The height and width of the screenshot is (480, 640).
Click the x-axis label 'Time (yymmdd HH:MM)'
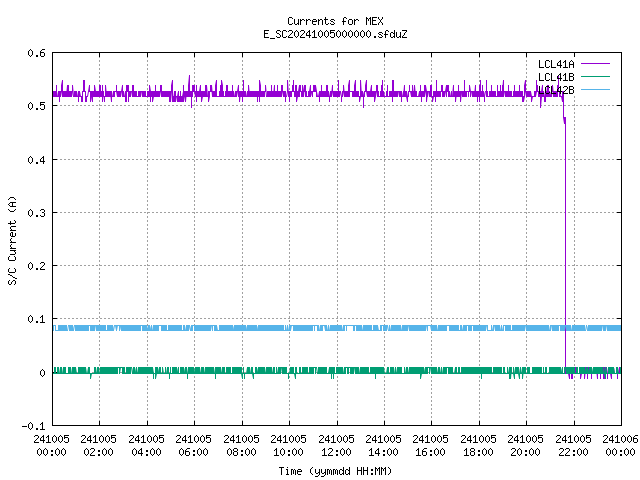[x=335, y=471]
